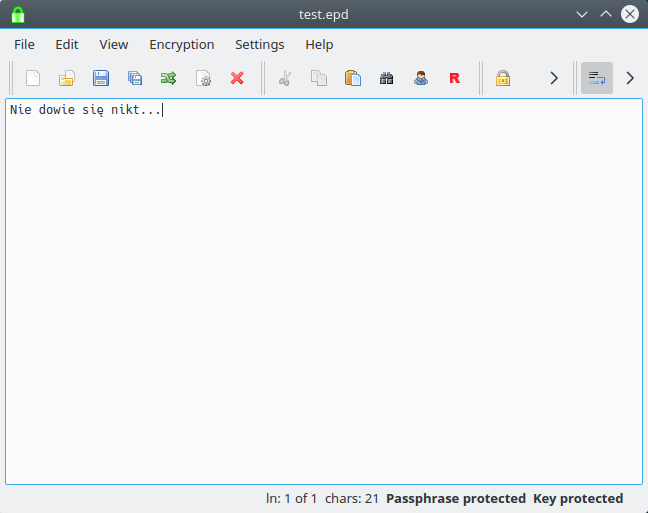Click the 'Passphrase protected' status label
The image size is (648, 513).
tap(456, 499)
